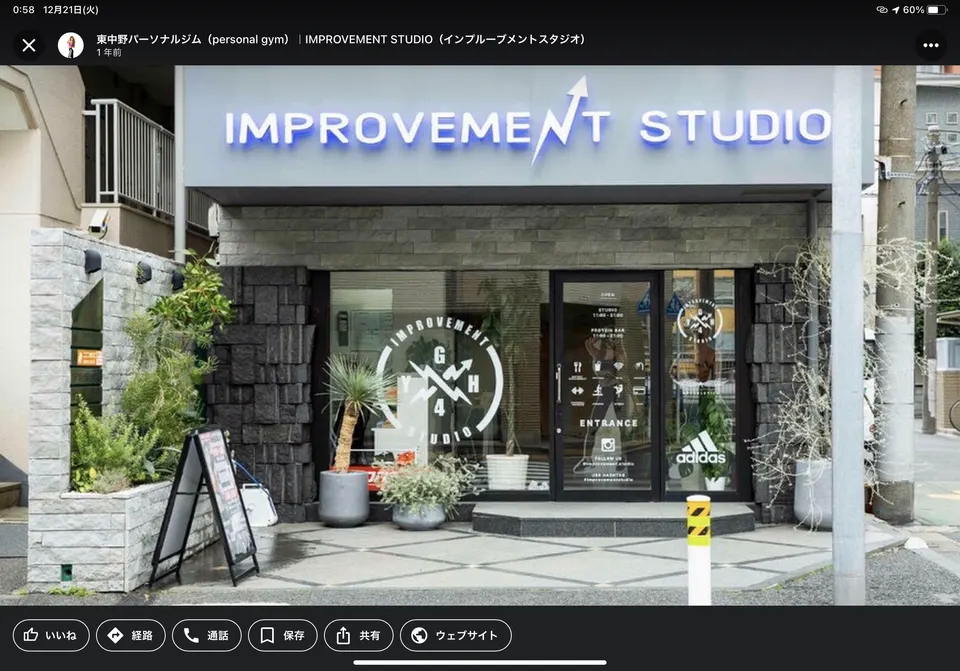Tap the いいね like button
Screen dimensions: 960x671
51,635
